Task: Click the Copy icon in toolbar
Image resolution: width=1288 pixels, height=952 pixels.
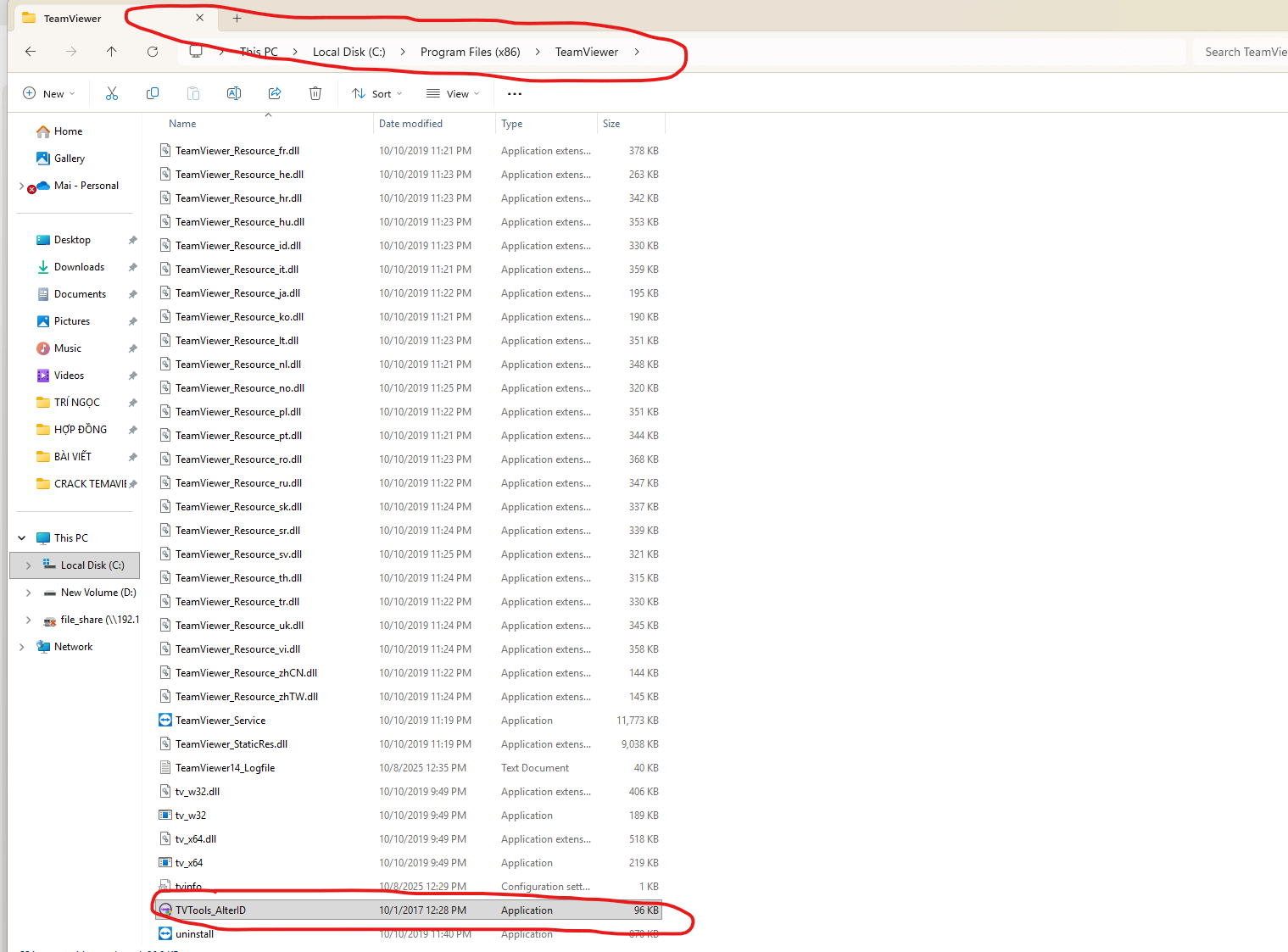Action: point(153,93)
